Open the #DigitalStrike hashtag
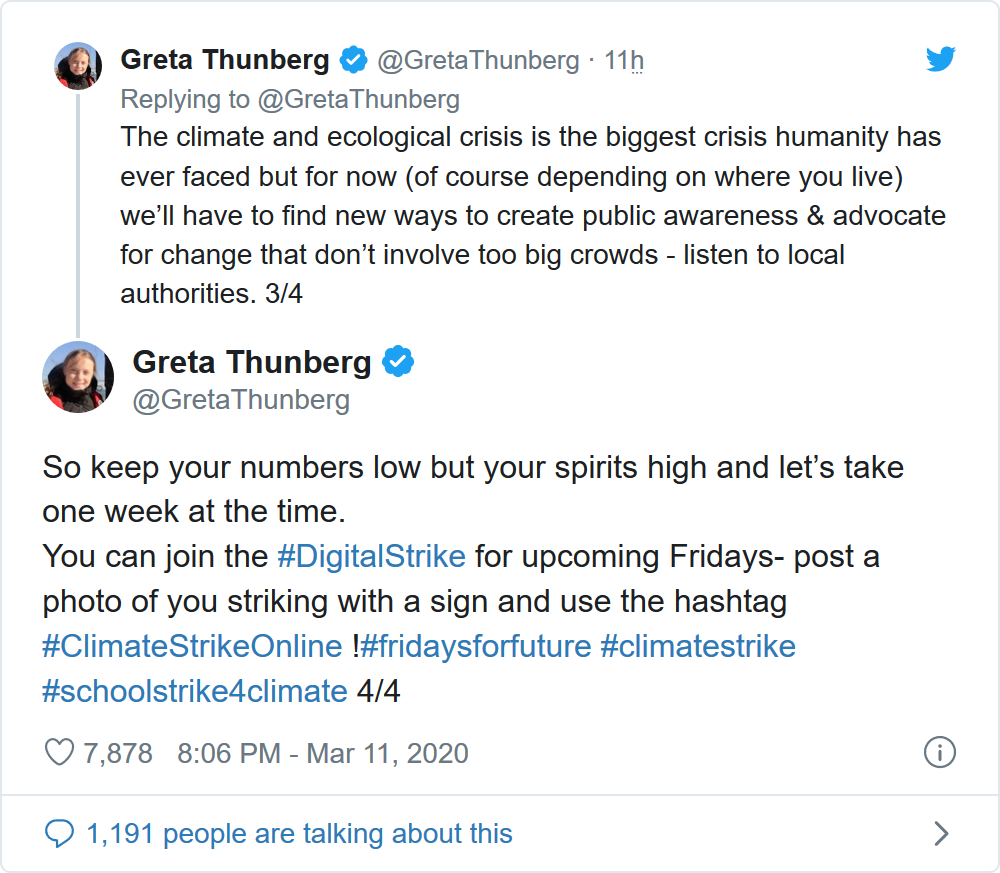This screenshot has height=873, width=1000. 371,556
